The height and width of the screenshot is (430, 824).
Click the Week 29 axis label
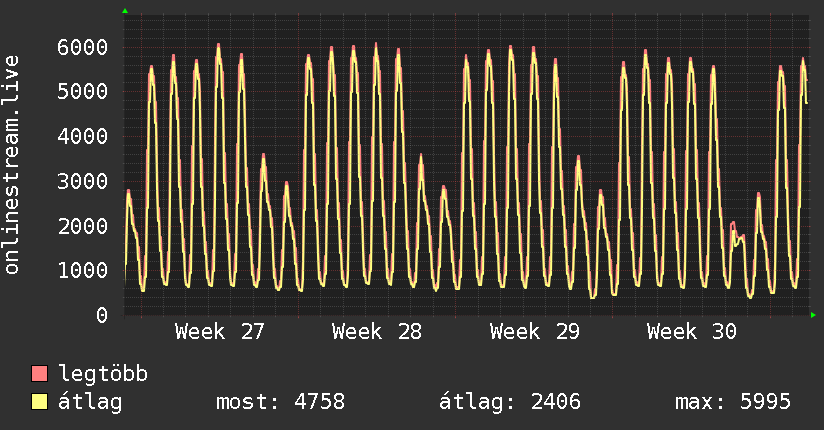click(x=534, y=332)
